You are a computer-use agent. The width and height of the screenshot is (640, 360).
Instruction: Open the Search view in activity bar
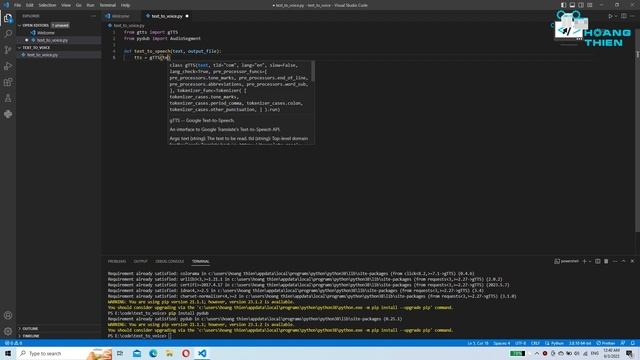[8, 34]
